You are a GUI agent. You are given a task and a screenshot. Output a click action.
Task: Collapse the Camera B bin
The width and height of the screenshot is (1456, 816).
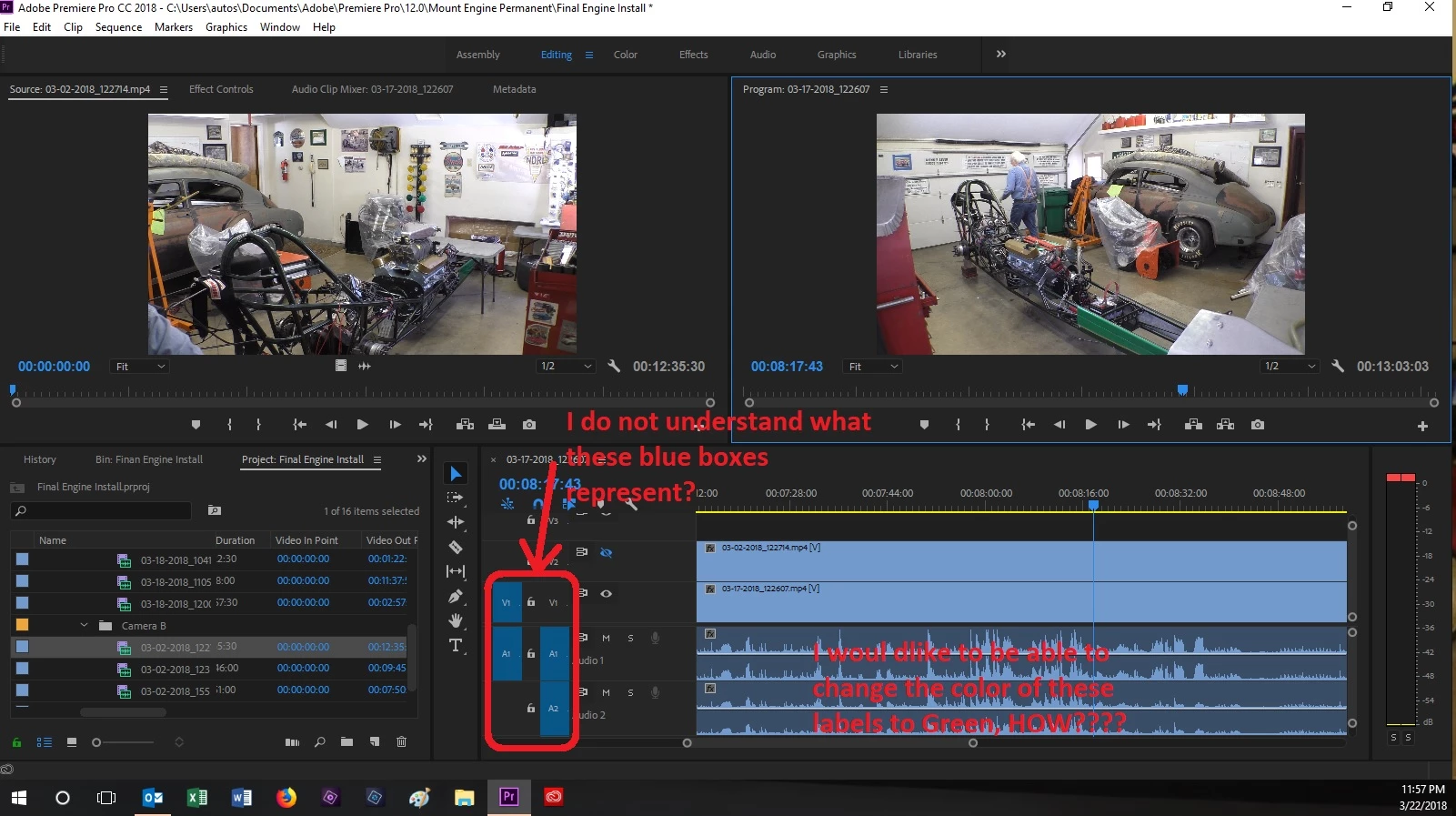[84, 625]
